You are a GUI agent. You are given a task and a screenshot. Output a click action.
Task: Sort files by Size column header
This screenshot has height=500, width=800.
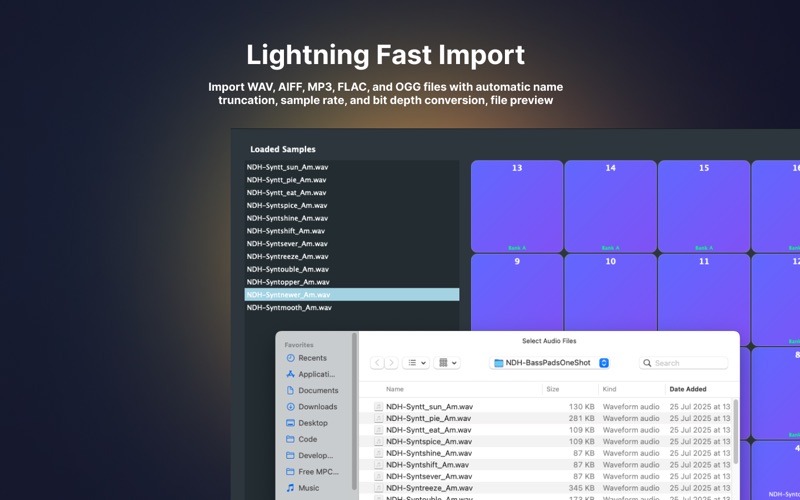click(x=553, y=389)
